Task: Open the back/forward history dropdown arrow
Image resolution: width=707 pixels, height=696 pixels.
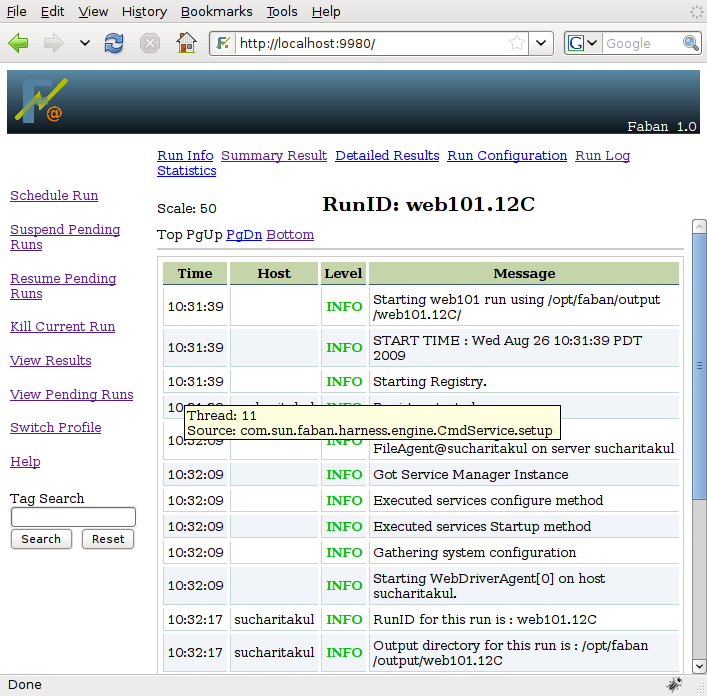Action: click(x=84, y=43)
